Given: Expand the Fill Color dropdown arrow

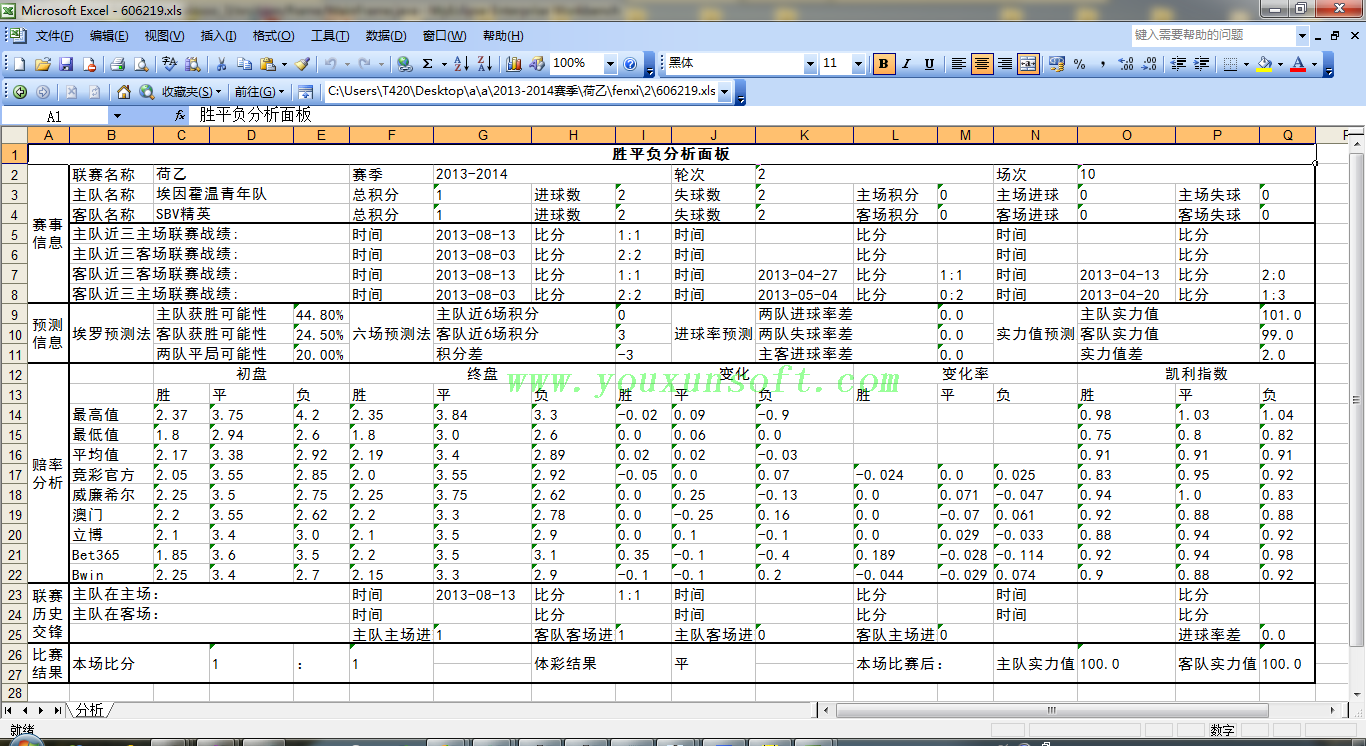Looking at the screenshot, I should click(1280, 64).
